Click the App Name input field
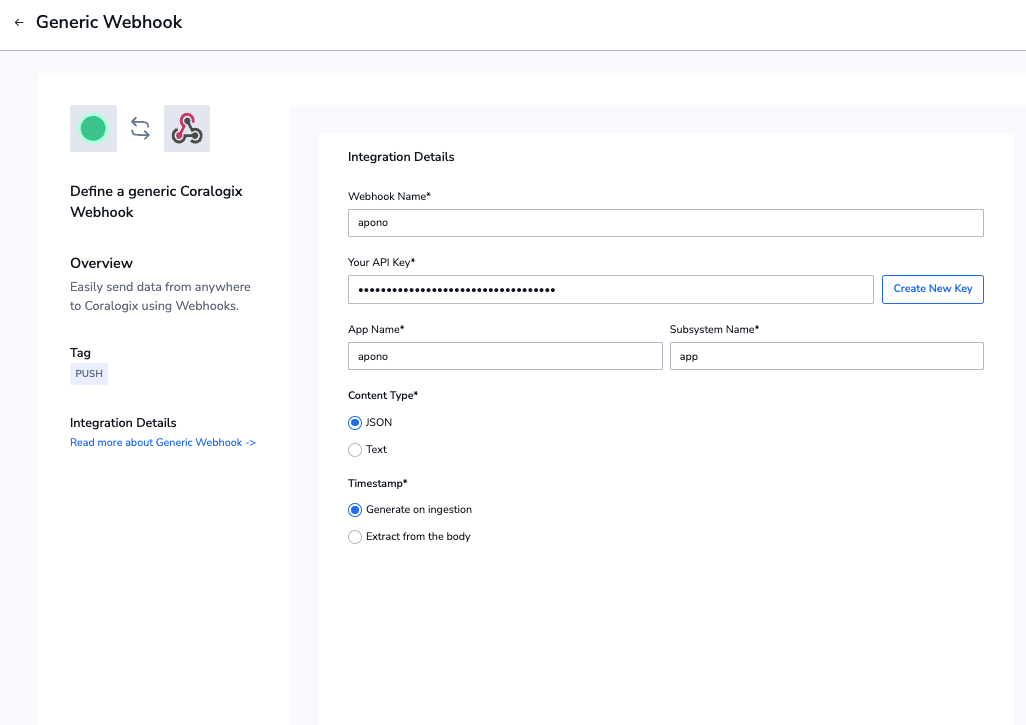This screenshot has width=1026, height=725. click(505, 356)
